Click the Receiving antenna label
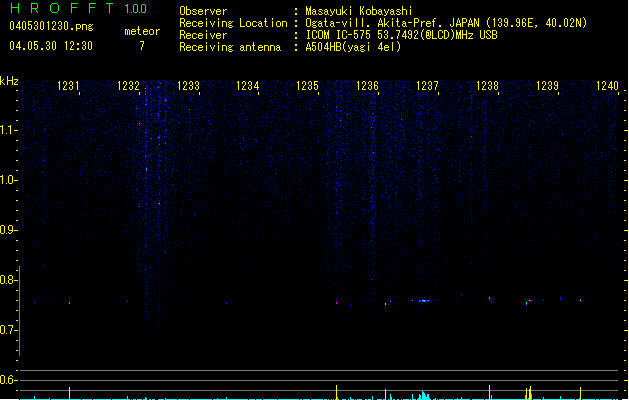 coord(230,47)
